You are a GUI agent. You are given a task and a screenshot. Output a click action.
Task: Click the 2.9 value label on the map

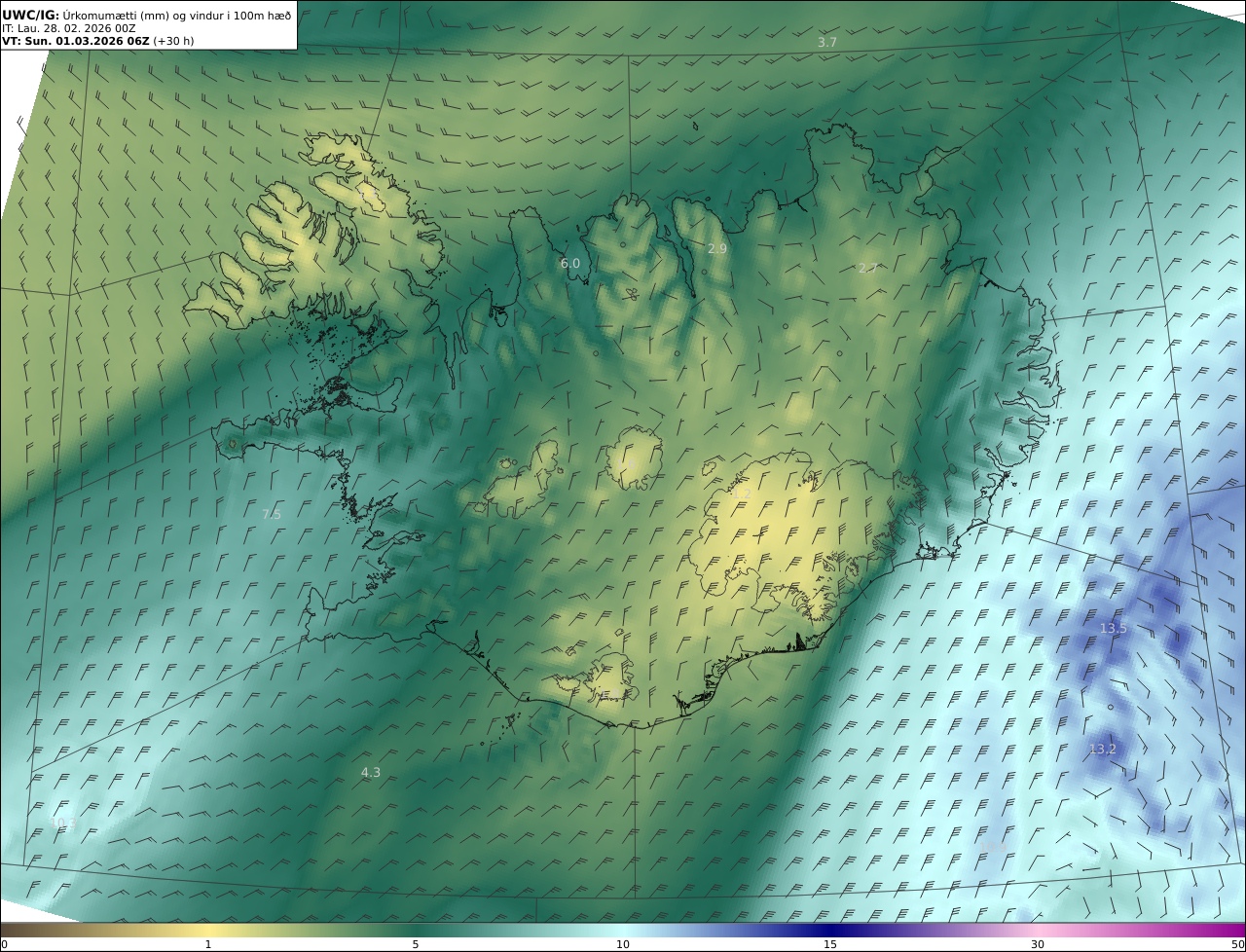point(716,249)
